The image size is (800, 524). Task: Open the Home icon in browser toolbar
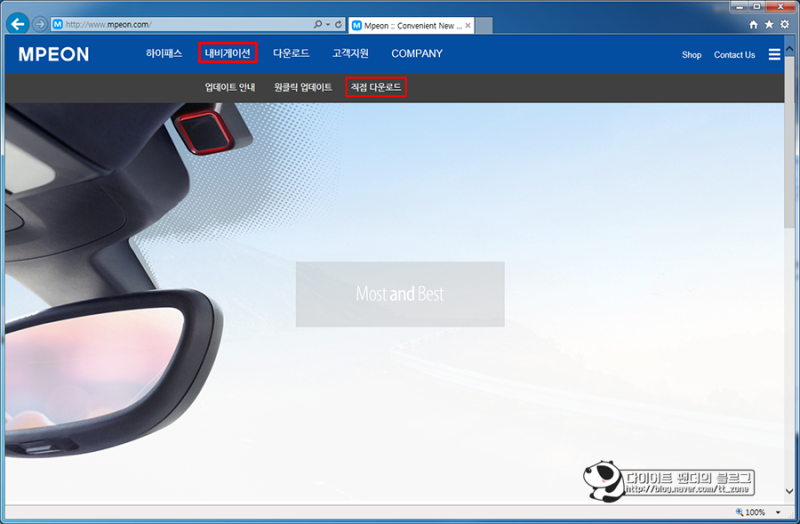[753, 24]
